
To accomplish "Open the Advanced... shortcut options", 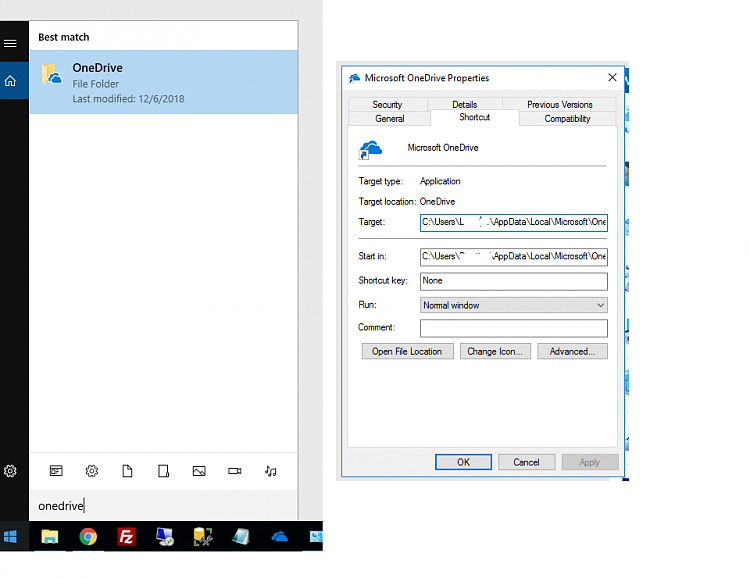I will (572, 352).
